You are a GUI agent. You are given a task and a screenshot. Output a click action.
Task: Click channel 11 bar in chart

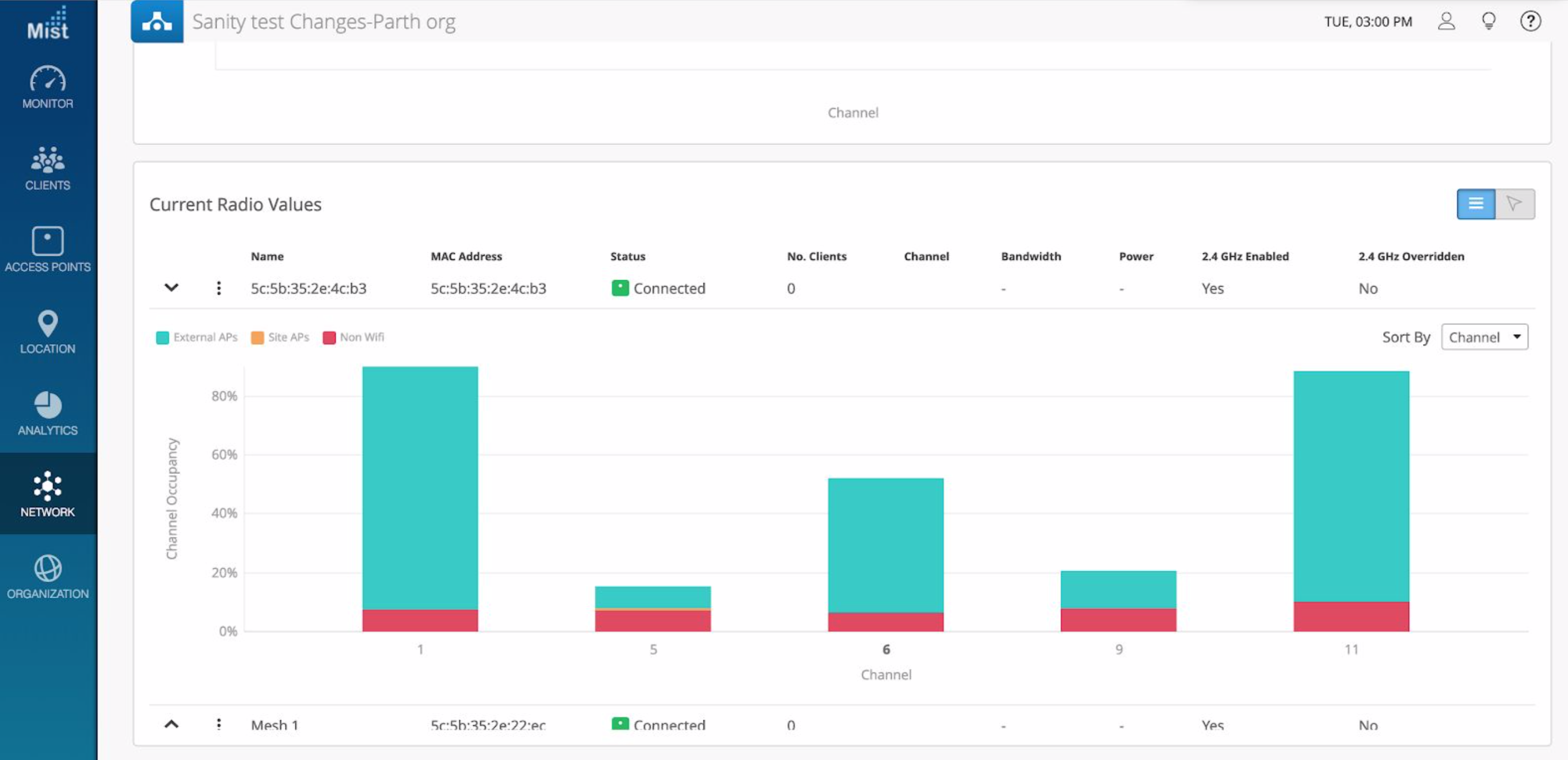point(1350,487)
